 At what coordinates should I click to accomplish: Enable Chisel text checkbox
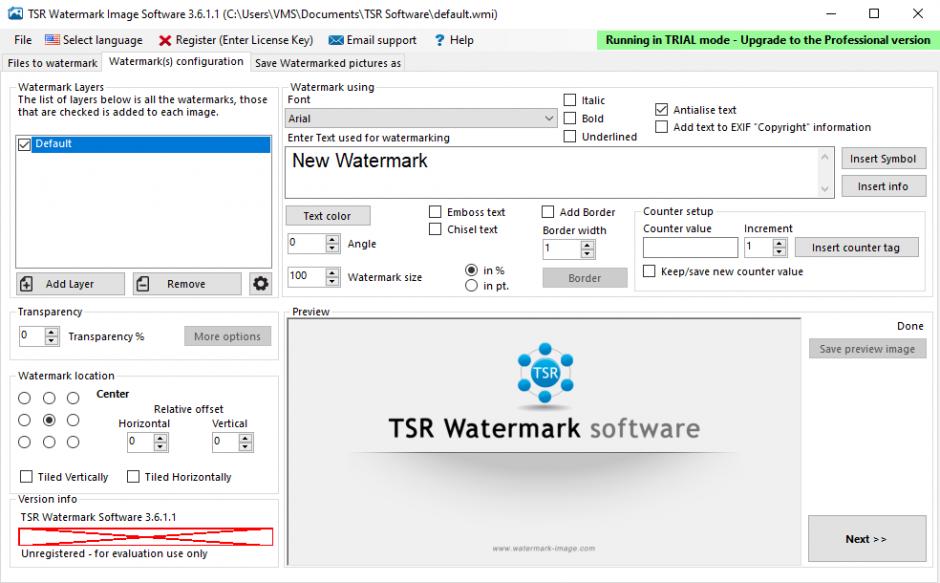[x=435, y=229]
